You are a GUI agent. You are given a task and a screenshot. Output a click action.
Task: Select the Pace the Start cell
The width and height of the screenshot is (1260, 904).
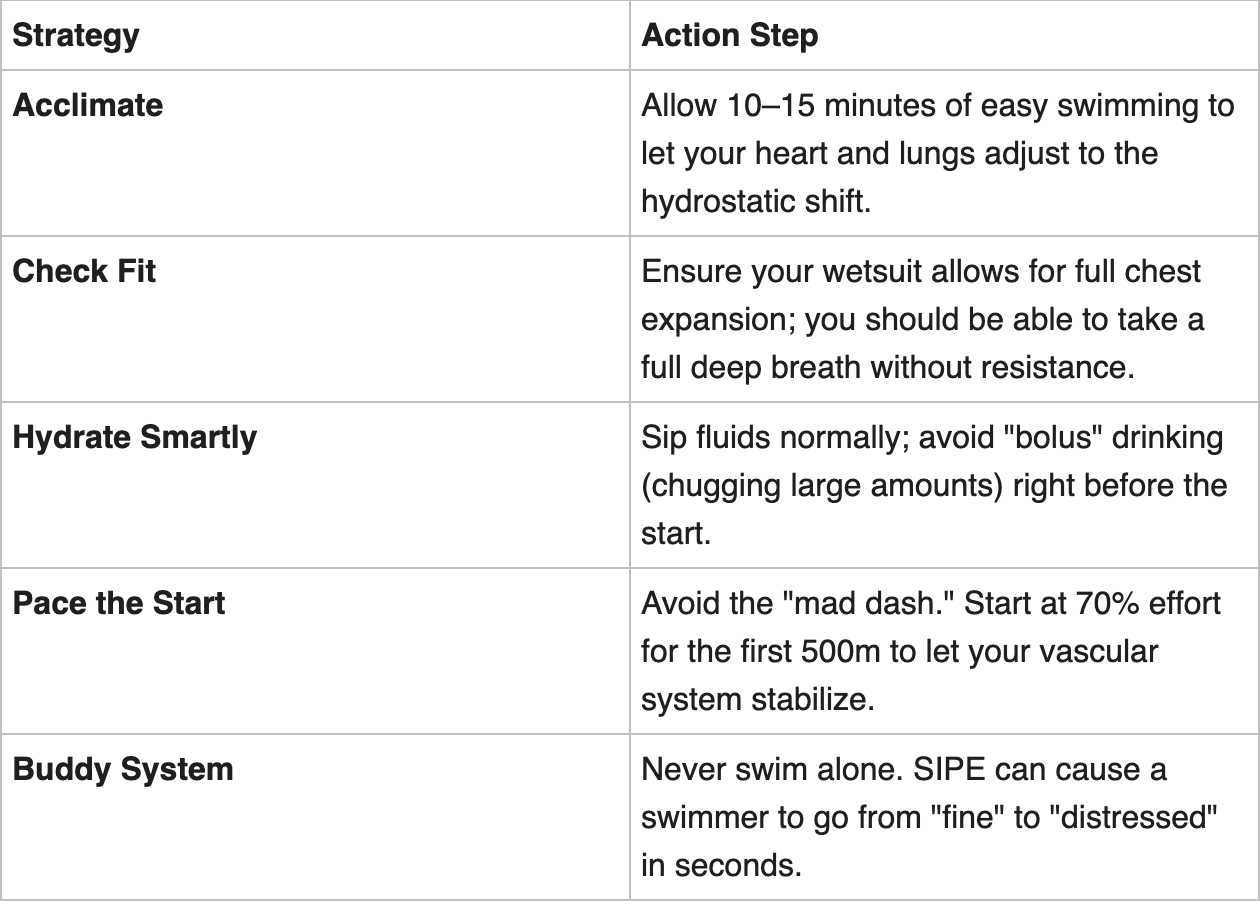click(x=119, y=603)
